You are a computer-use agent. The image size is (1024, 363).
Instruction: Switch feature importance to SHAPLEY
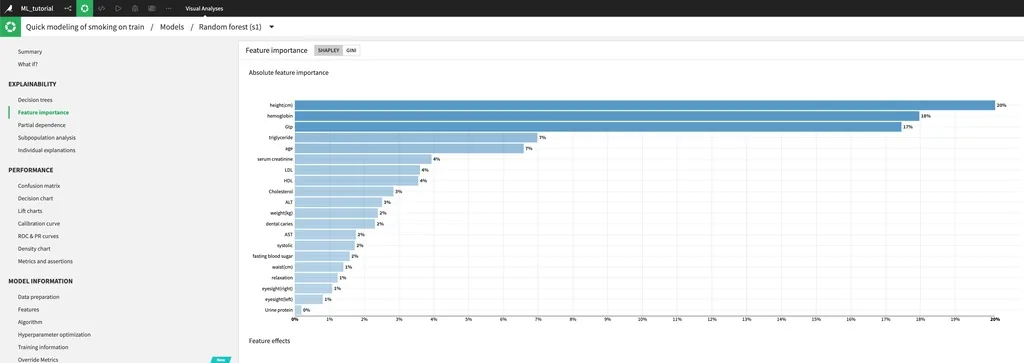[x=328, y=50]
